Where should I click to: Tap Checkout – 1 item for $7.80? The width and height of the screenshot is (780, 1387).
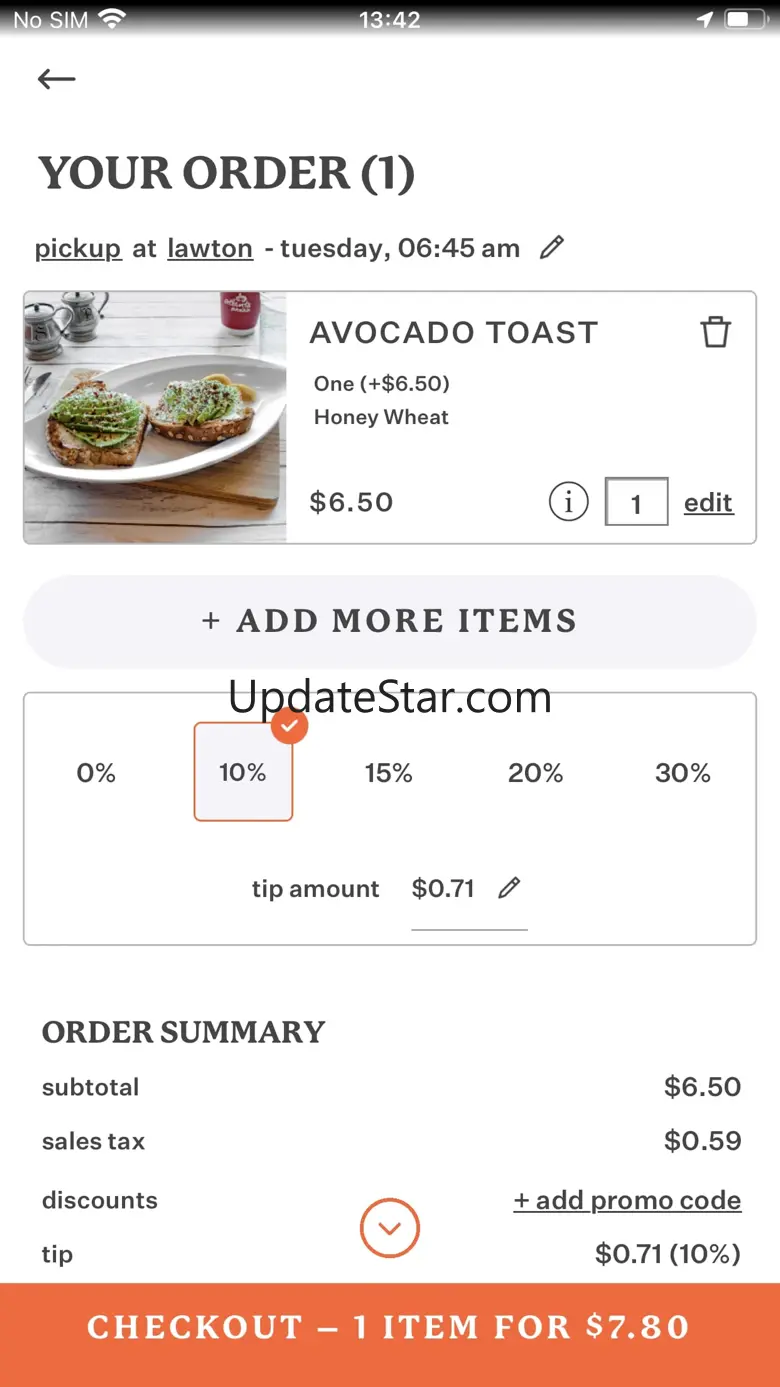[390, 1328]
